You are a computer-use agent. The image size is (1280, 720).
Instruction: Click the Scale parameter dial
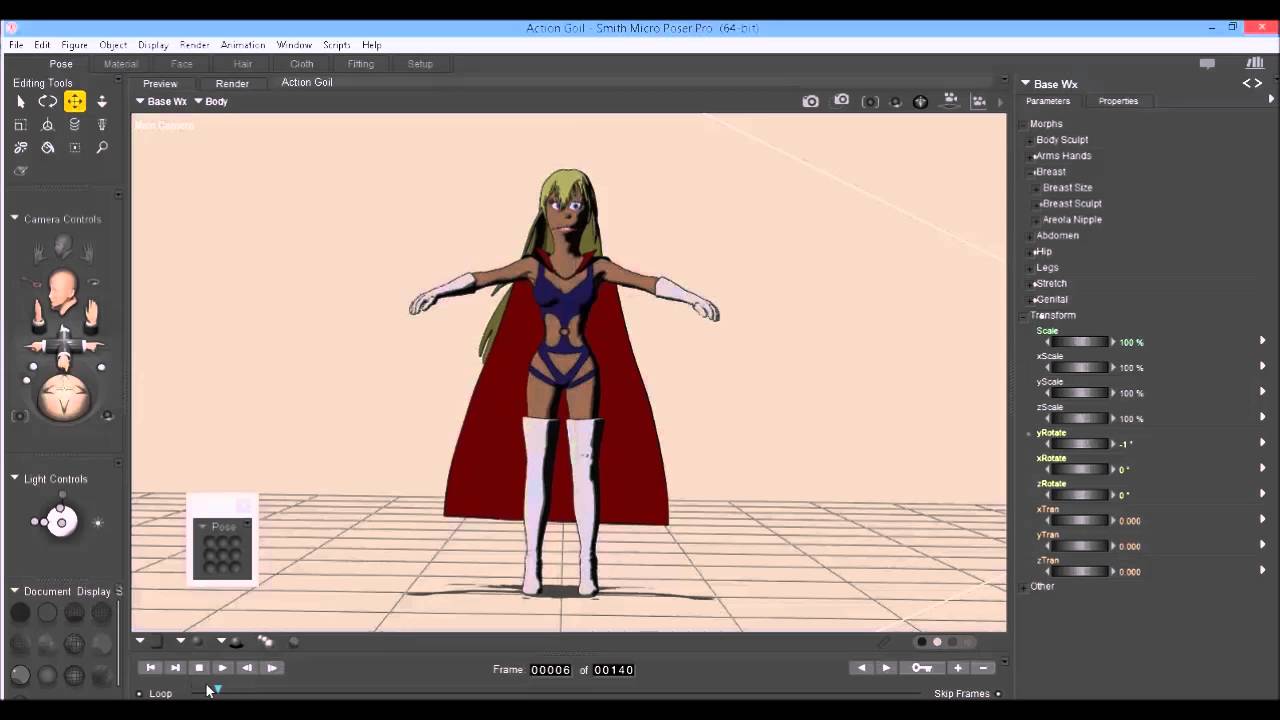(x=1079, y=342)
